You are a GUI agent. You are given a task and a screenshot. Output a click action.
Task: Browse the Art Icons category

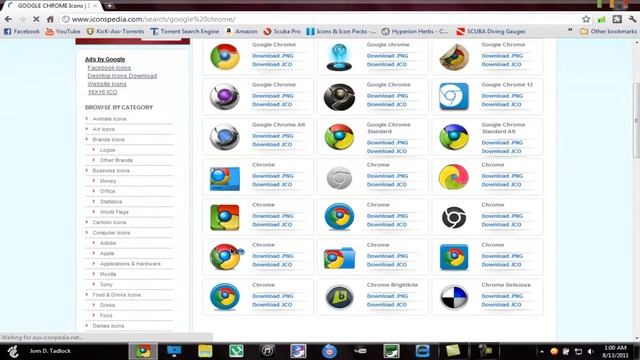[x=103, y=129]
